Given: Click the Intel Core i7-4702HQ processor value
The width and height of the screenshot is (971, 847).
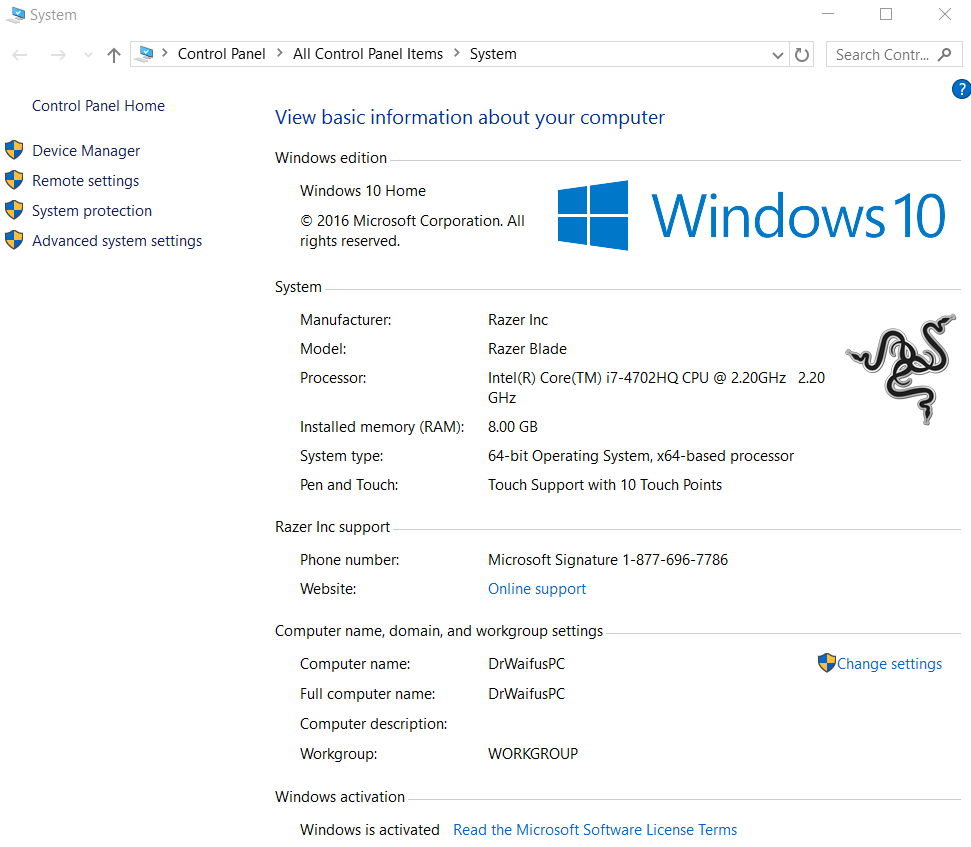Looking at the screenshot, I should pos(656,388).
